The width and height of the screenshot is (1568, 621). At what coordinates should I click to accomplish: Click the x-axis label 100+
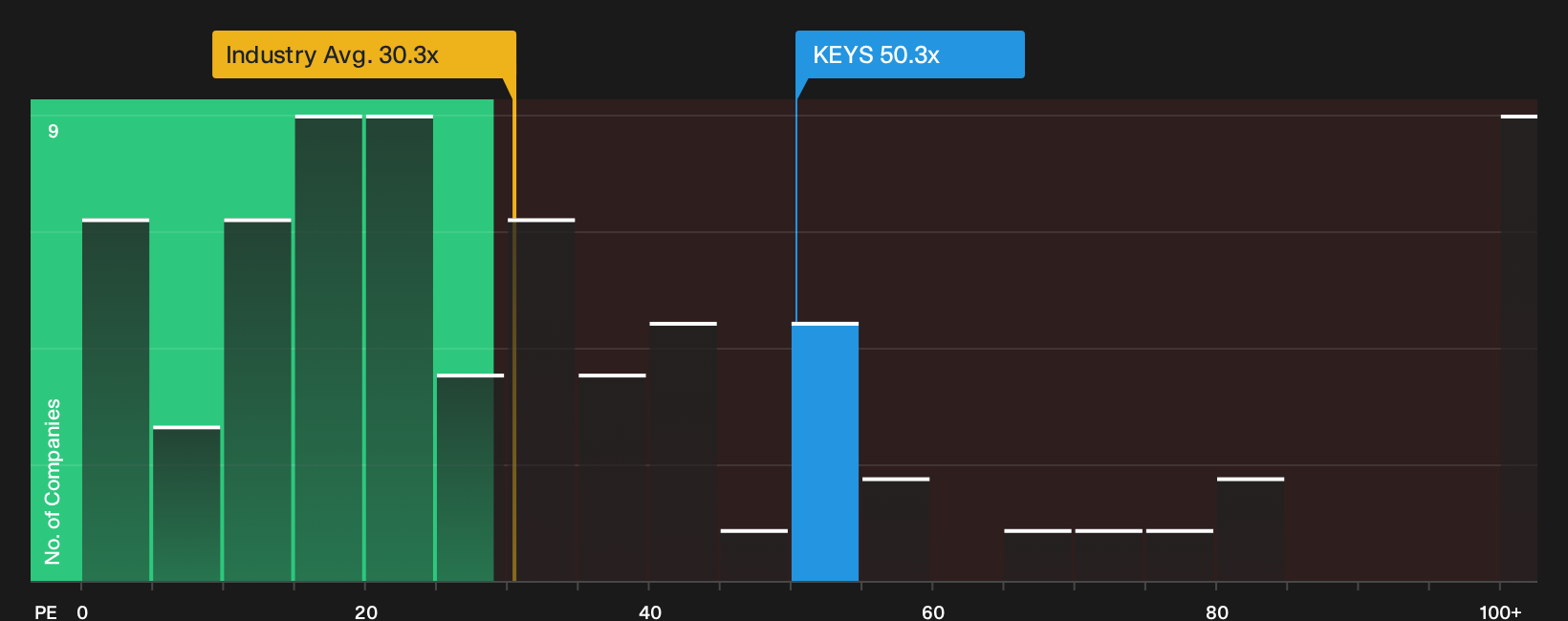1500,611
